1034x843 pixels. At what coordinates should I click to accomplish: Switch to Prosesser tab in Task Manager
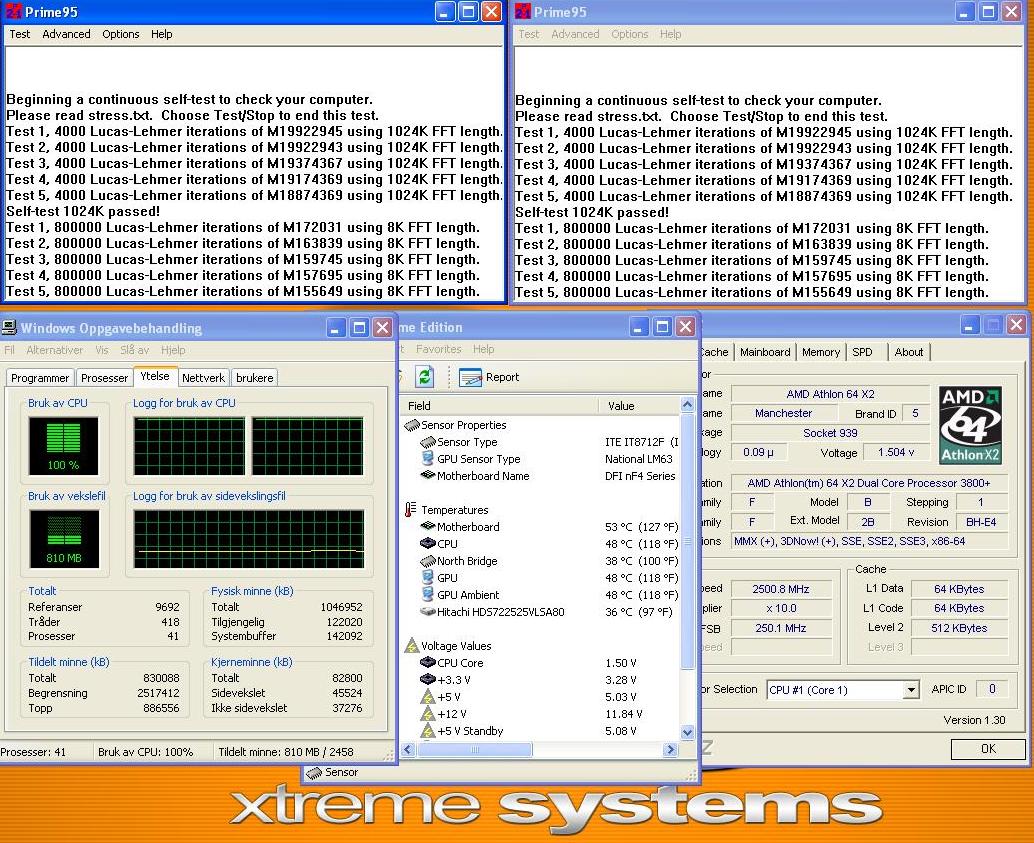pyautogui.click(x=104, y=378)
